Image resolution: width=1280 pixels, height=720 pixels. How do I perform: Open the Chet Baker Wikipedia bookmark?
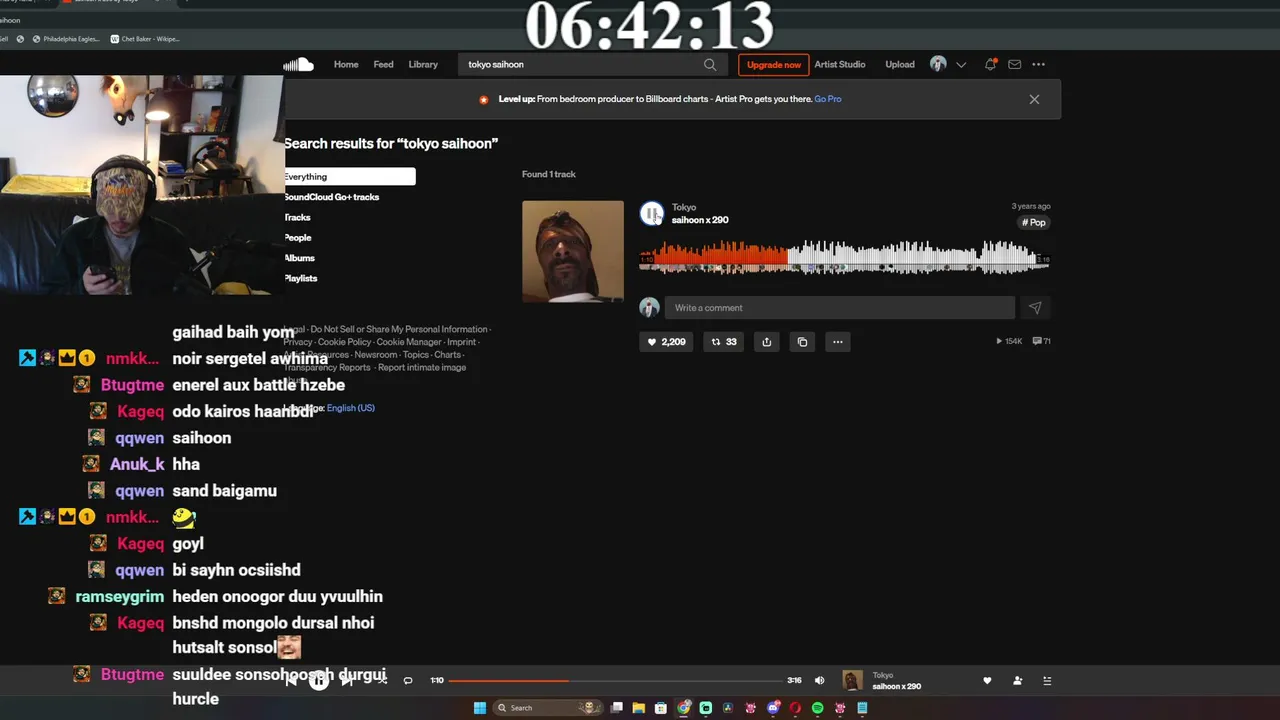[x=146, y=39]
